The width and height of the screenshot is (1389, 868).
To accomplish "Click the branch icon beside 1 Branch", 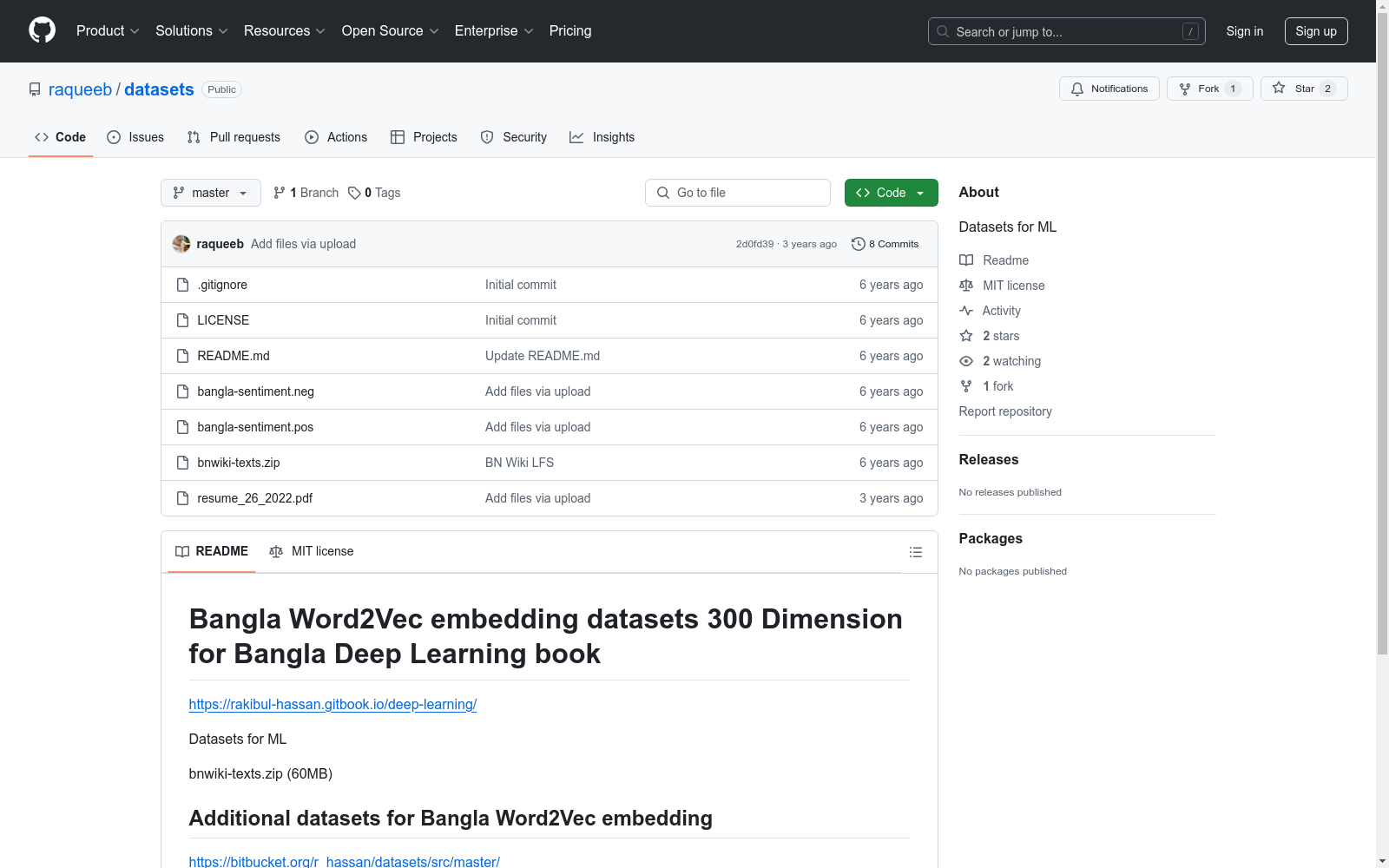I will (280, 193).
